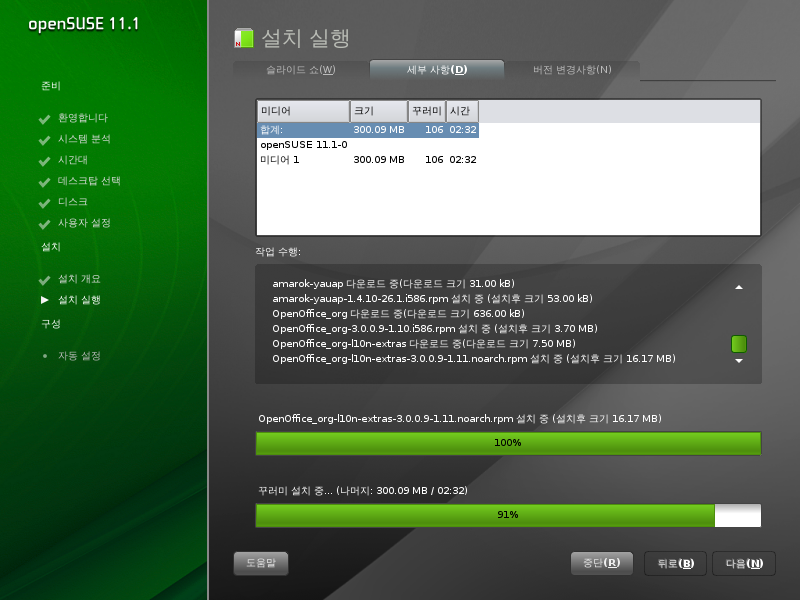Go back with the 뒤로(B) button
Viewport: 800px width, 600px height.
[x=676, y=563]
